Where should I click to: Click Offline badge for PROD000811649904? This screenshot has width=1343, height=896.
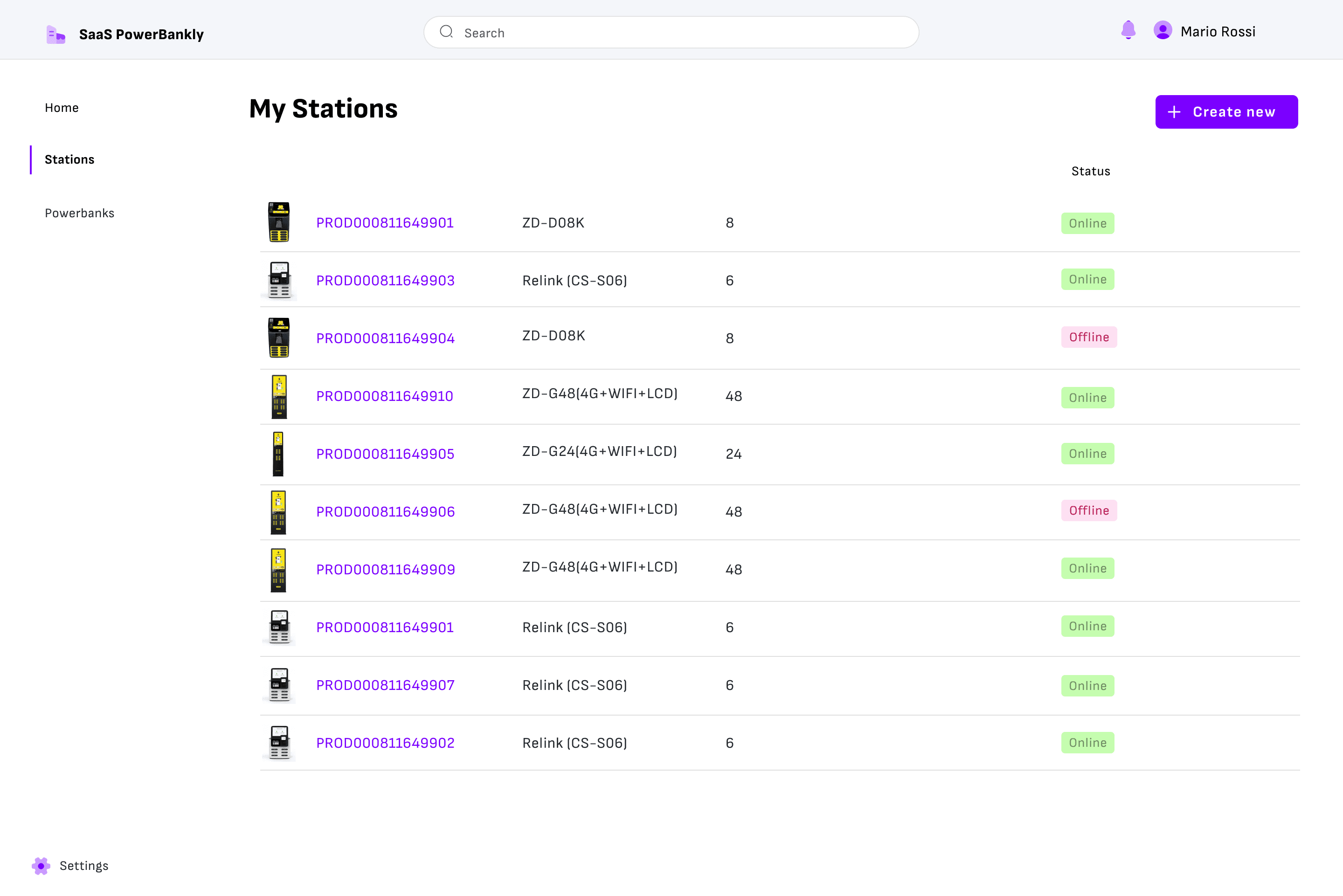tap(1089, 337)
